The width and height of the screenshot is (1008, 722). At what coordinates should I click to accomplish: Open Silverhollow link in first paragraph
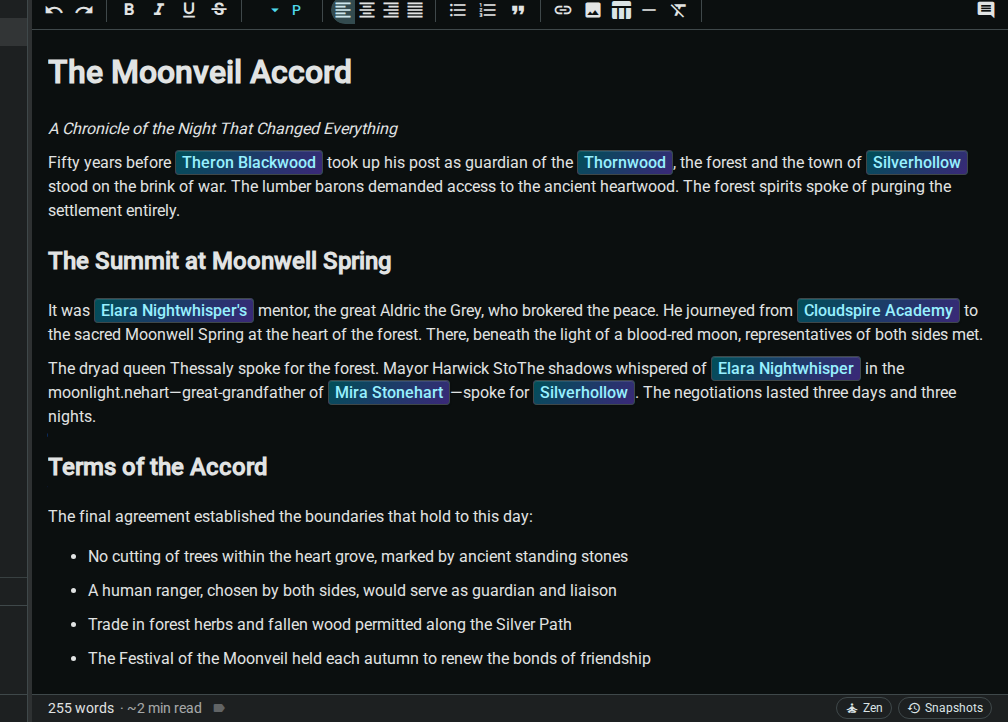pos(917,162)
